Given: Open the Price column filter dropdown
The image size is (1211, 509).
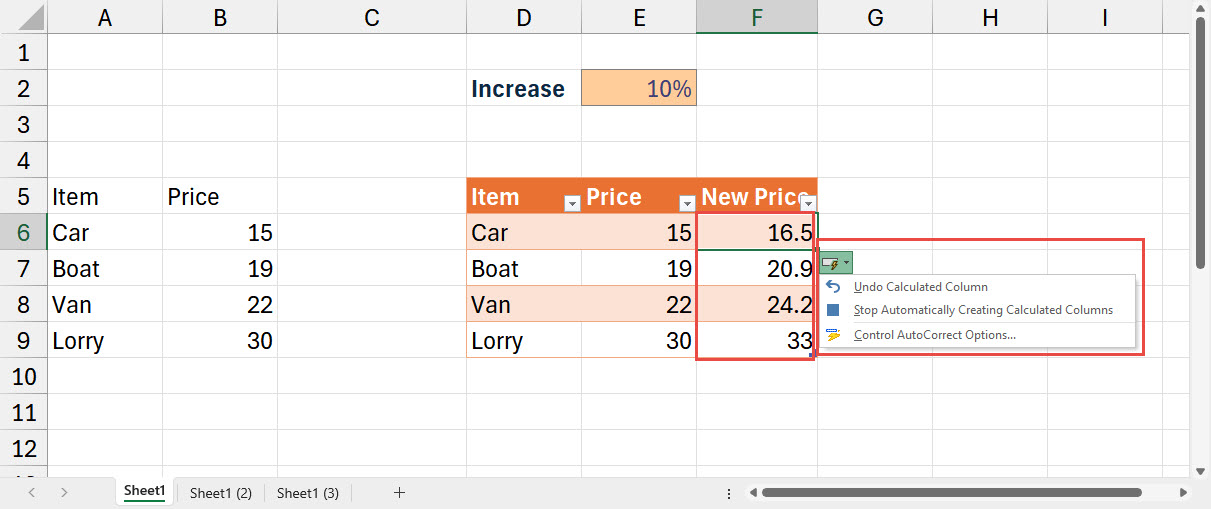Looking at the screenshot, I should [687, 203].
